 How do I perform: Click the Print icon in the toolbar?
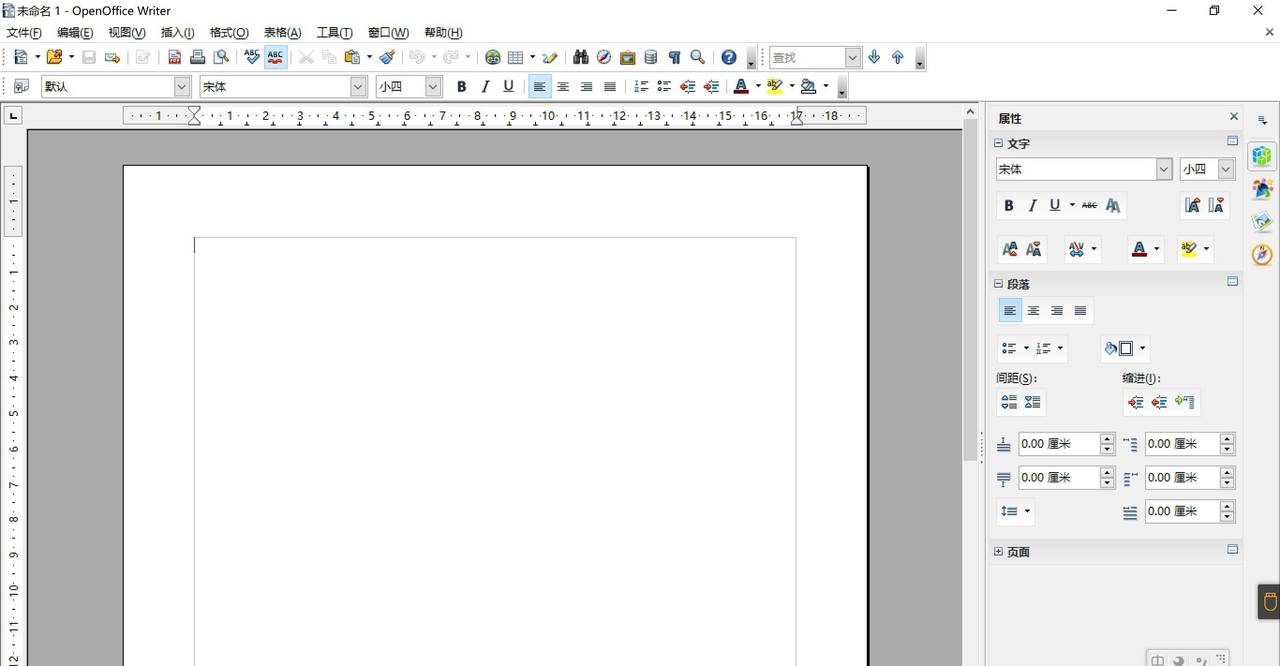tap(198, 58)
